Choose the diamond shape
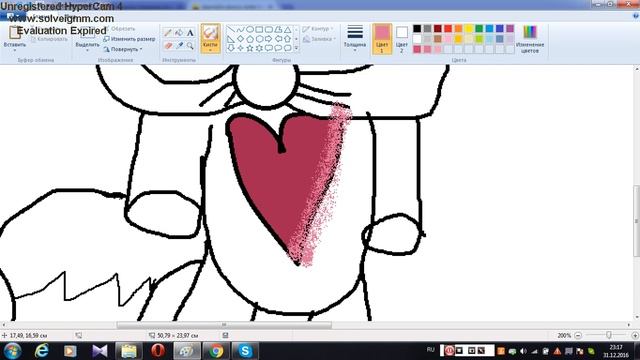 coord(240,39)
